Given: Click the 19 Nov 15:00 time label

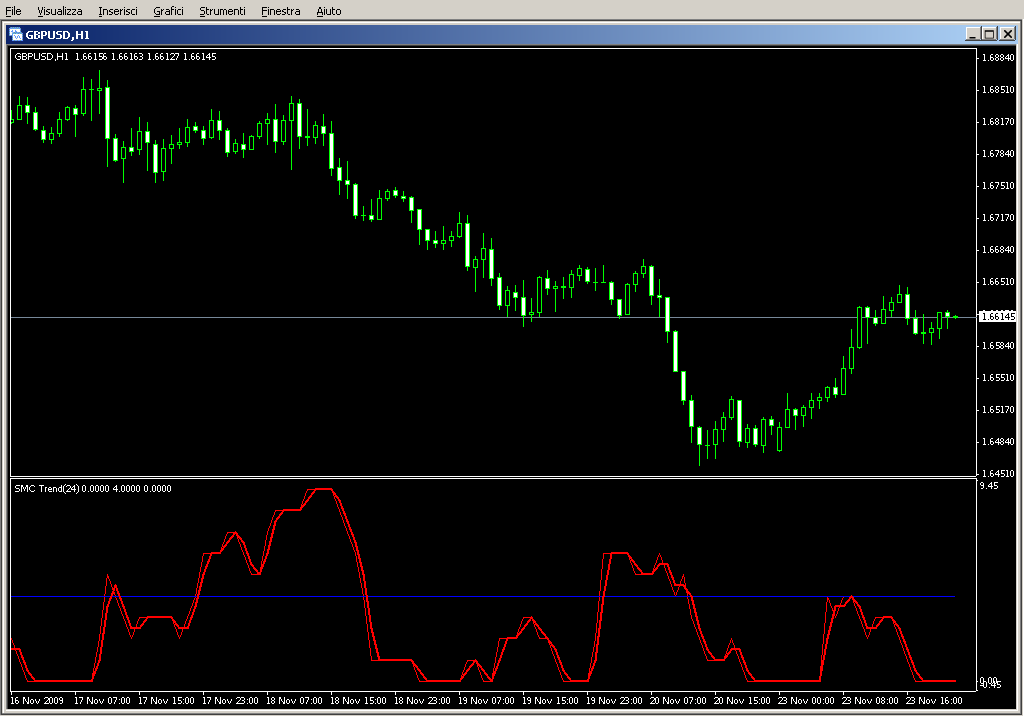Looking at the screenshot, I should point(550,701).
